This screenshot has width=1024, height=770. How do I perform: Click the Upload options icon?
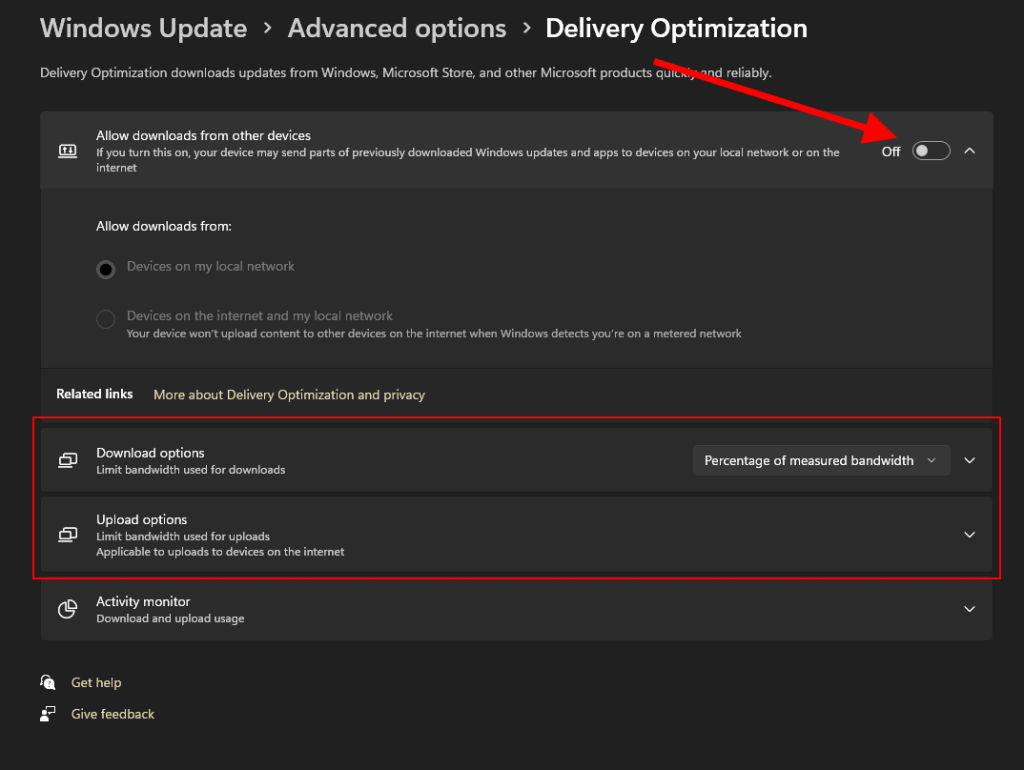[68, 535]
